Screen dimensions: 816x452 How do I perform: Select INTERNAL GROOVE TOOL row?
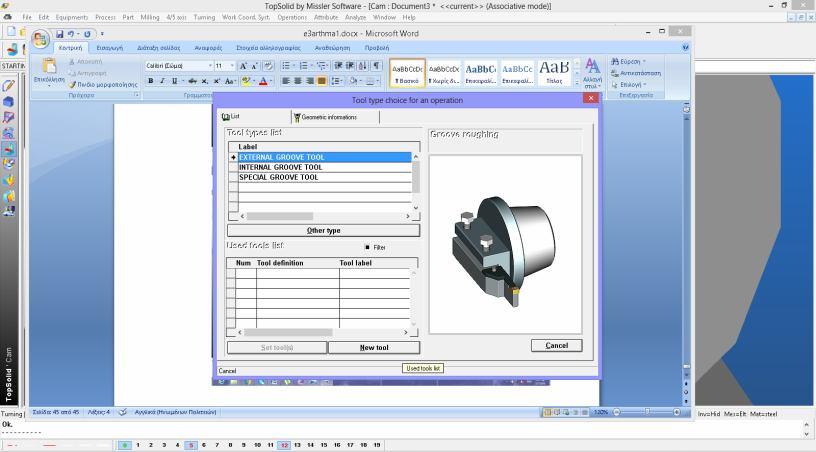click(x=325, y=167)
